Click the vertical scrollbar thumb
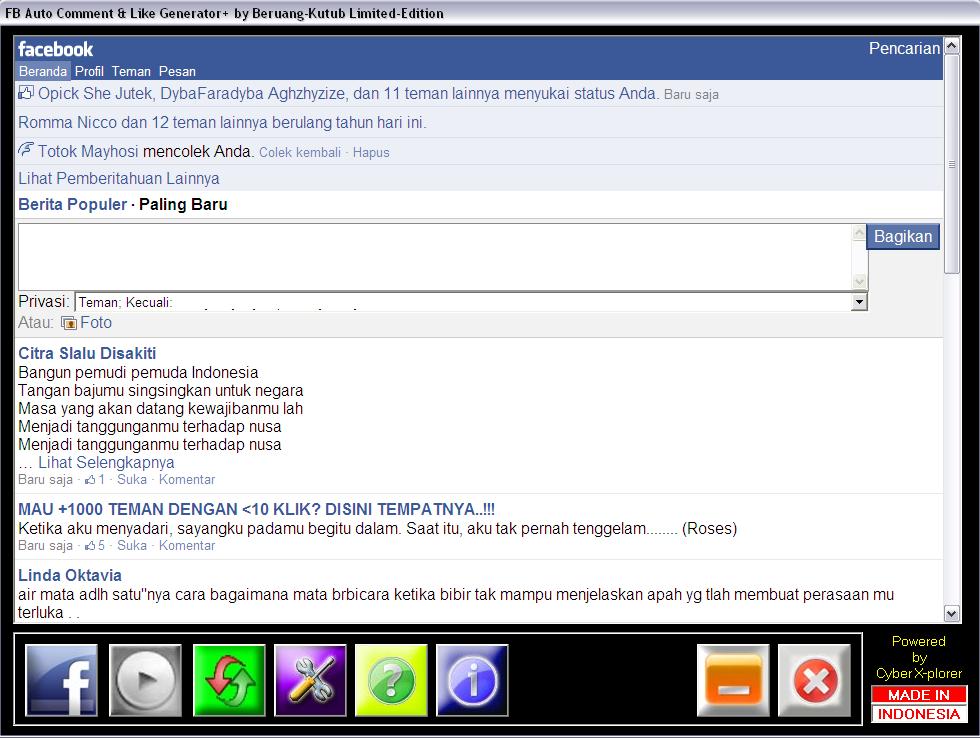 951,164
